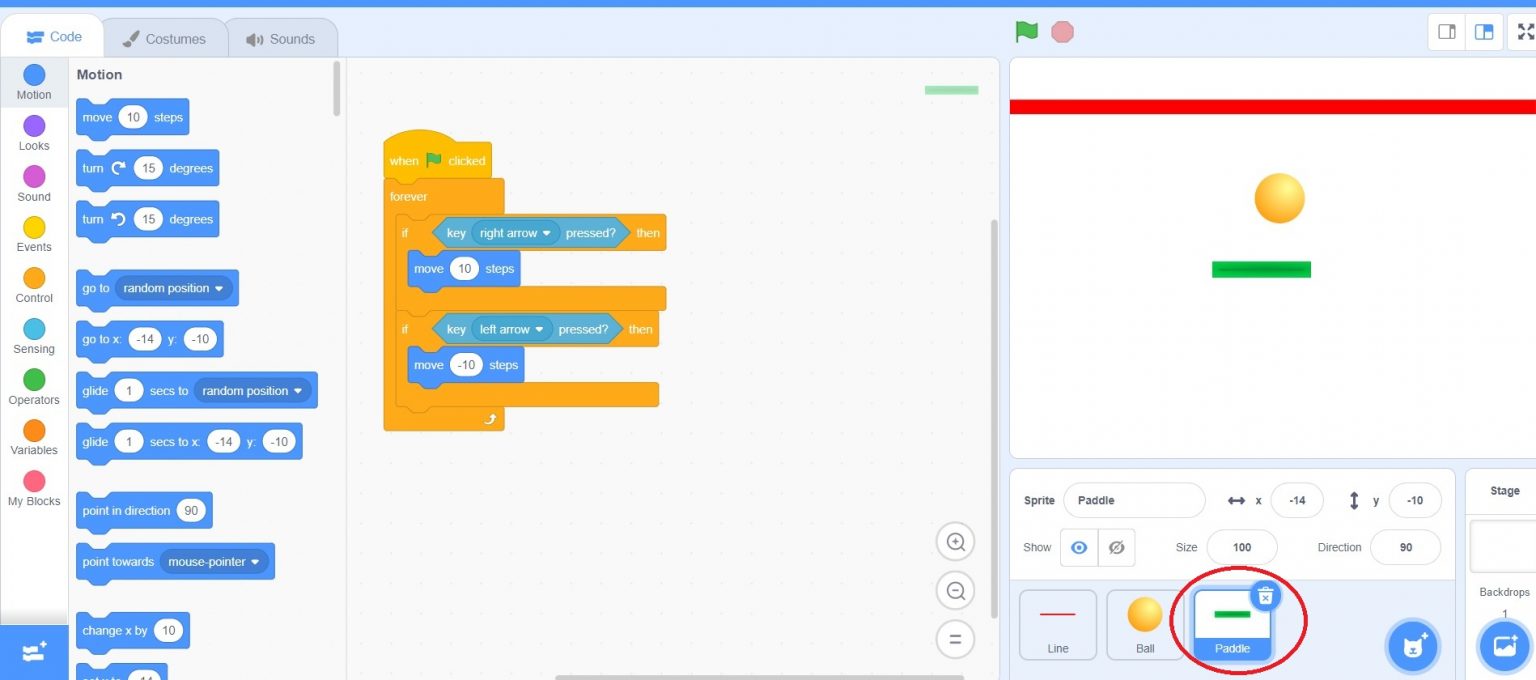This screenshot has width=1536, height=680.
Task: Show the sprite using the eye toggle
Action: click(x=1079, y=548)
